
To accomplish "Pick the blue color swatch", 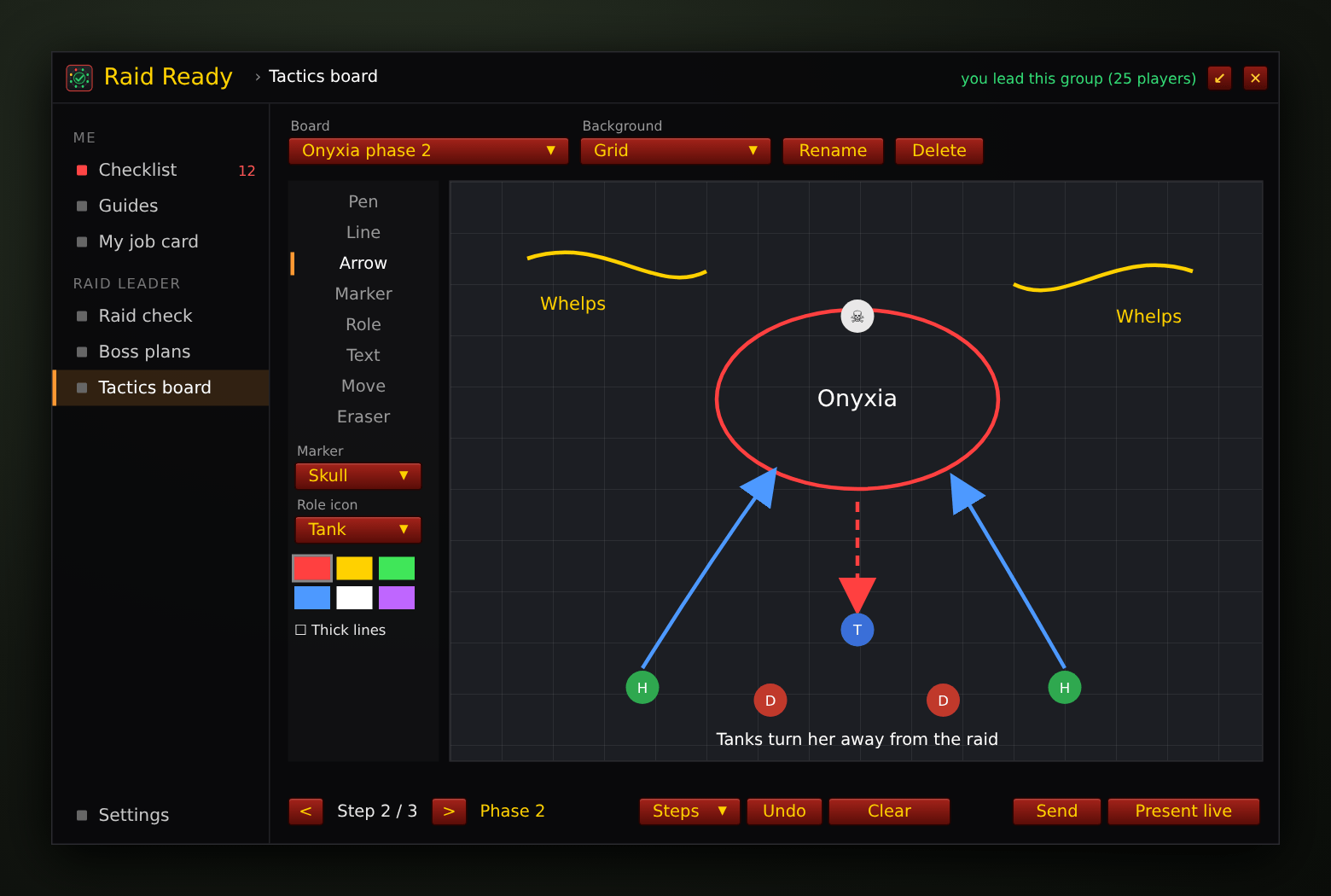I will [312, 597].
